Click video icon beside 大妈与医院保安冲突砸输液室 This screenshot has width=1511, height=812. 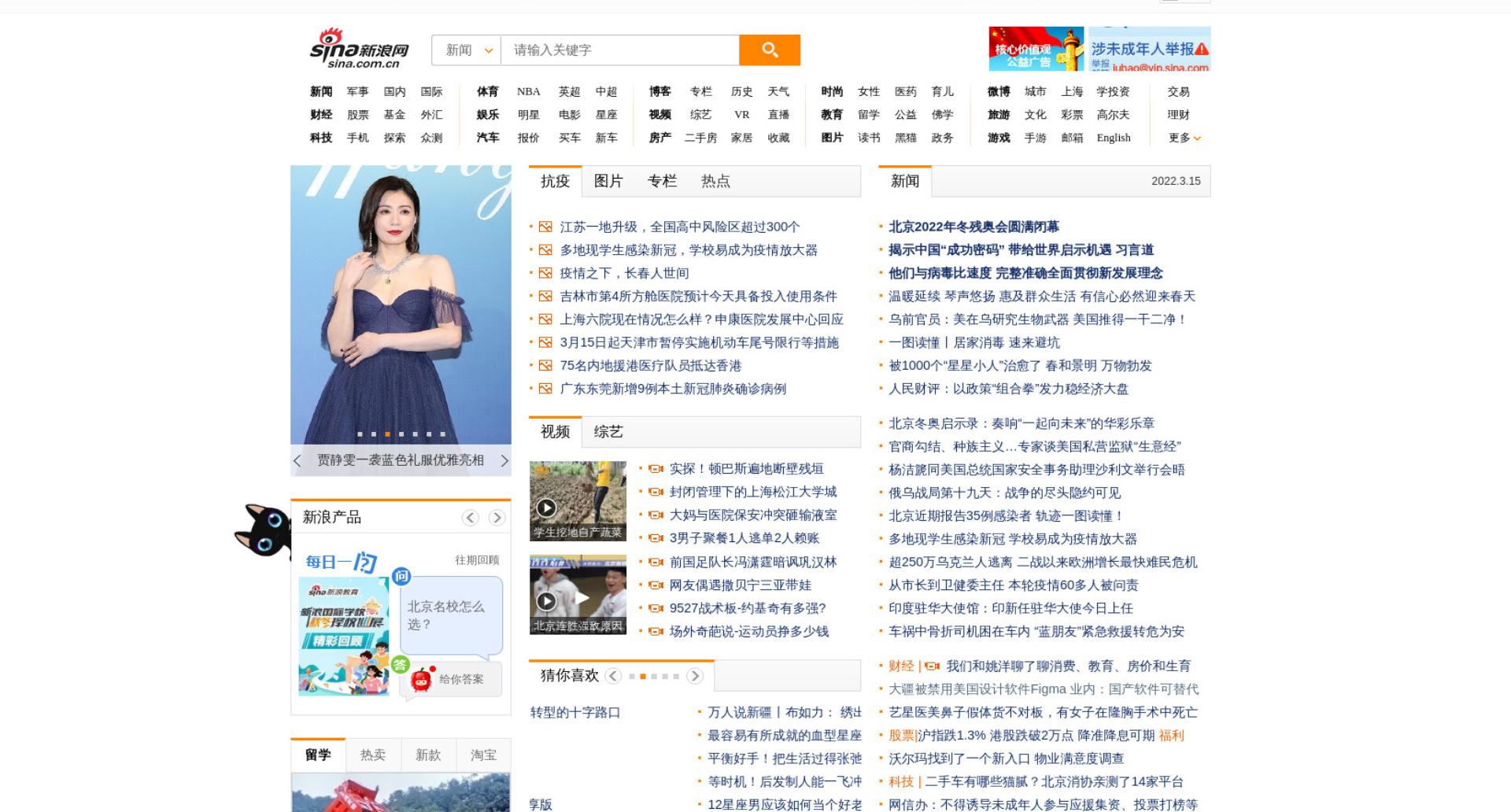click(656, 515)
